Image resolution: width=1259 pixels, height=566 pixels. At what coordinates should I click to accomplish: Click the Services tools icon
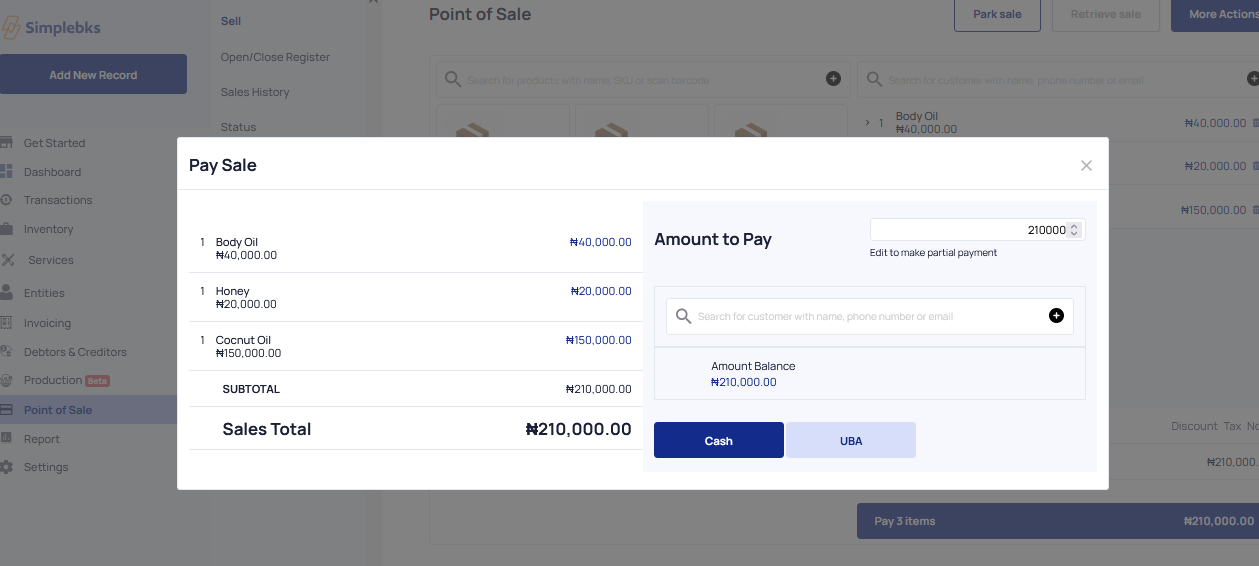point(8,260)
